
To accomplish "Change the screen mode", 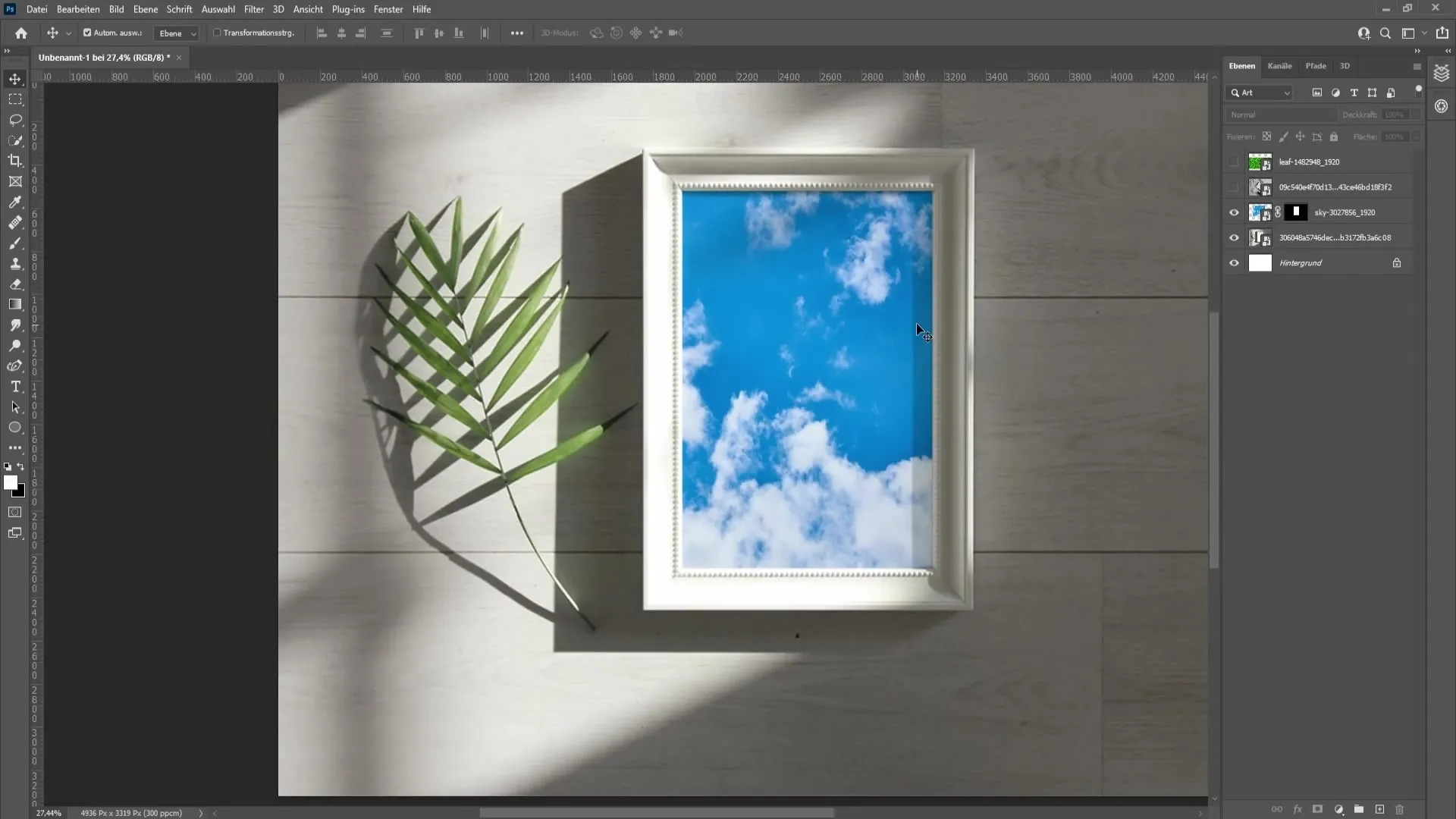I will point(15,533).
